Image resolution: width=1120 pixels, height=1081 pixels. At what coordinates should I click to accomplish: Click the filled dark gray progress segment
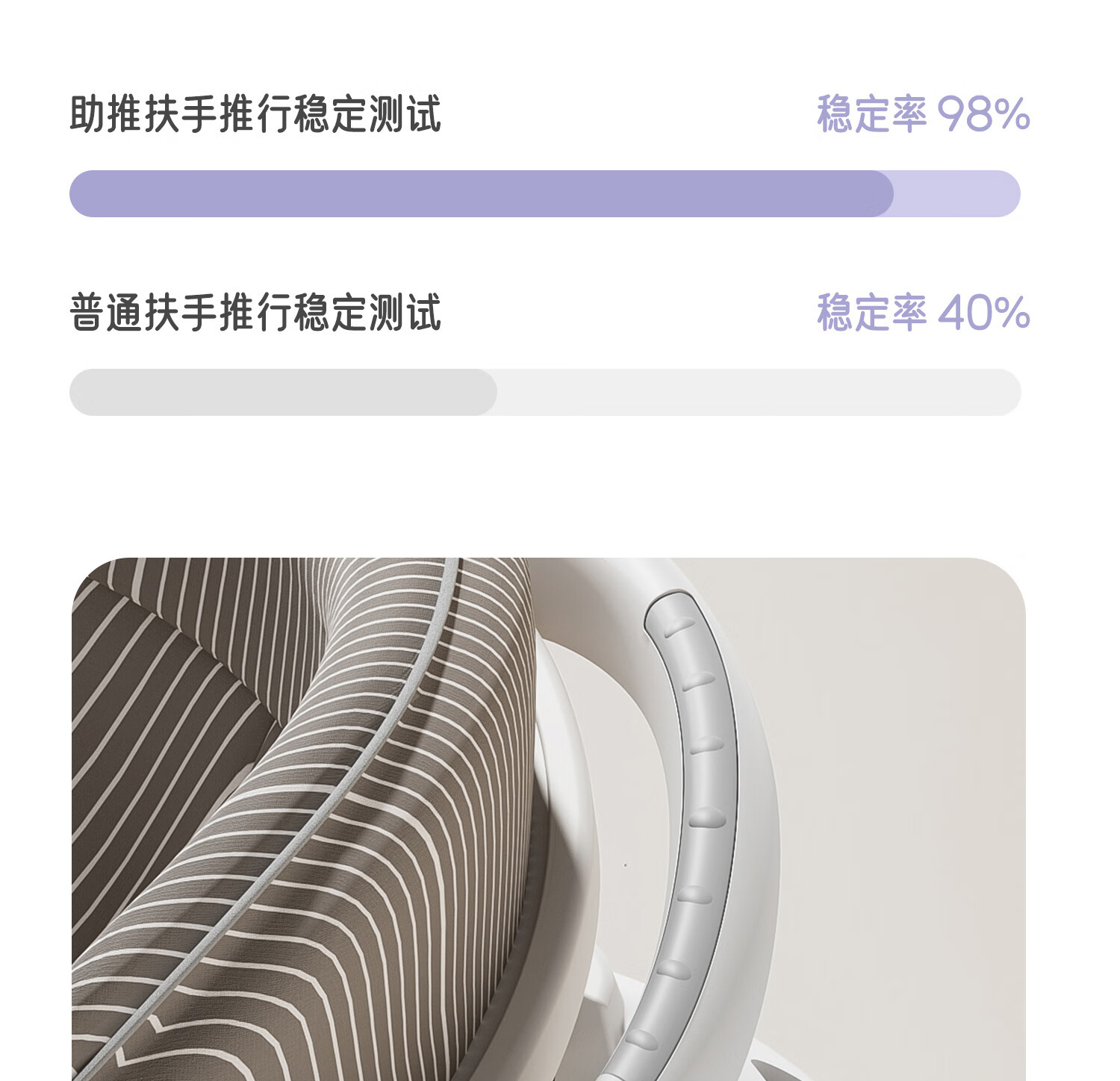coord(283,392)
